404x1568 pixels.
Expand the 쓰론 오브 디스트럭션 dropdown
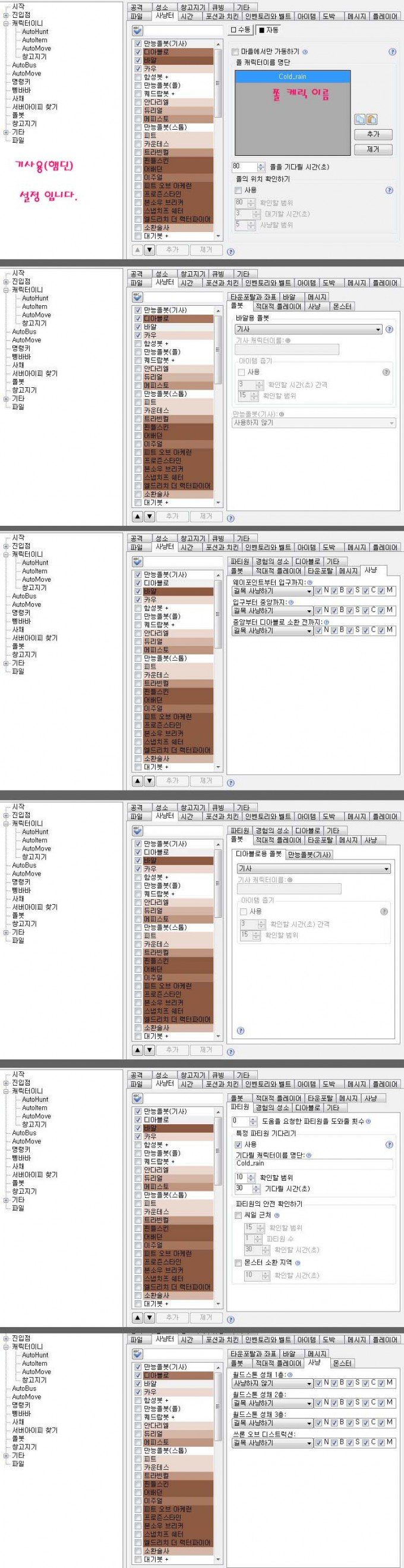[x=309, y=1443]
